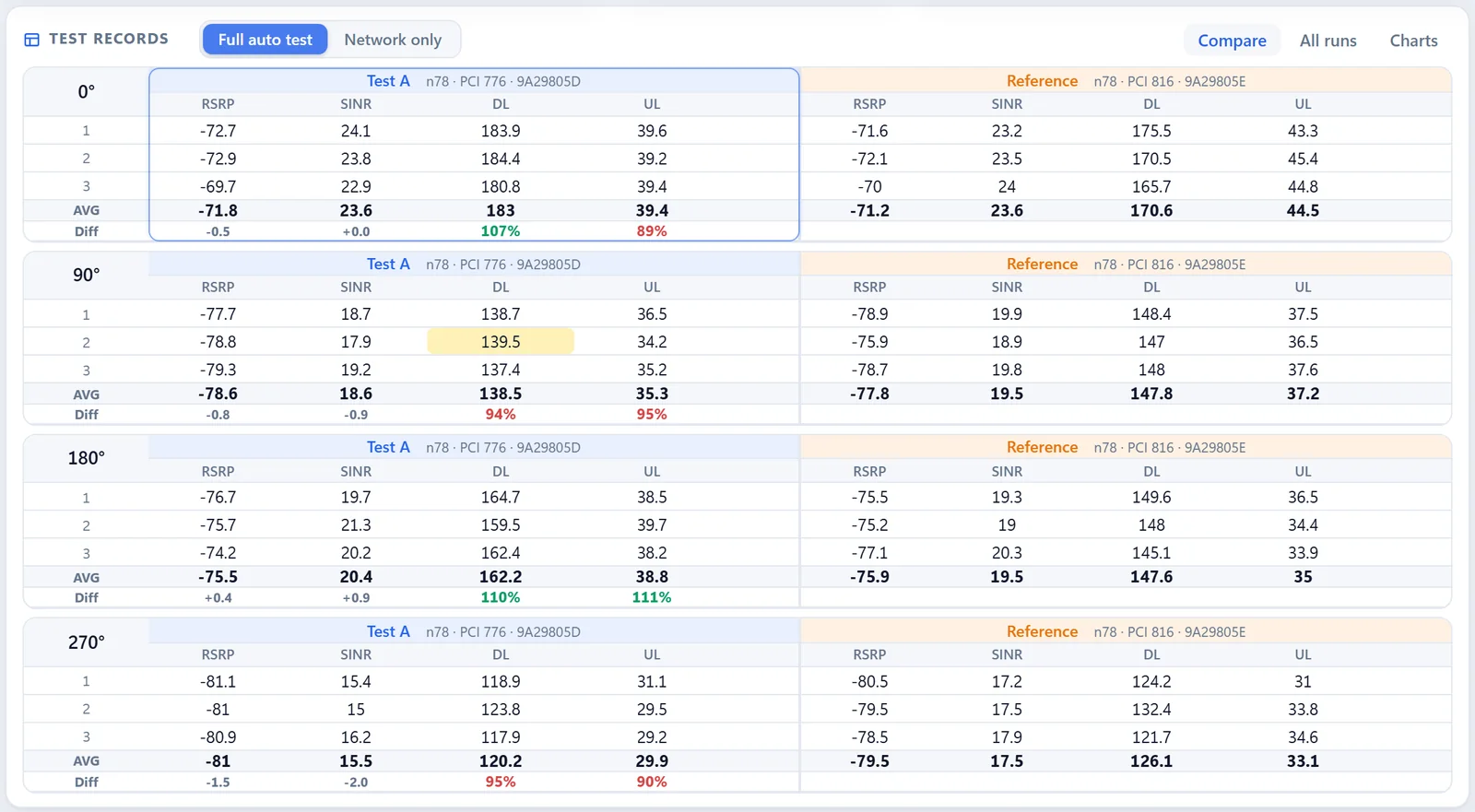Click Test A DL value 183.9
This screenshot has height=812, width=1475.
point(501,131)
